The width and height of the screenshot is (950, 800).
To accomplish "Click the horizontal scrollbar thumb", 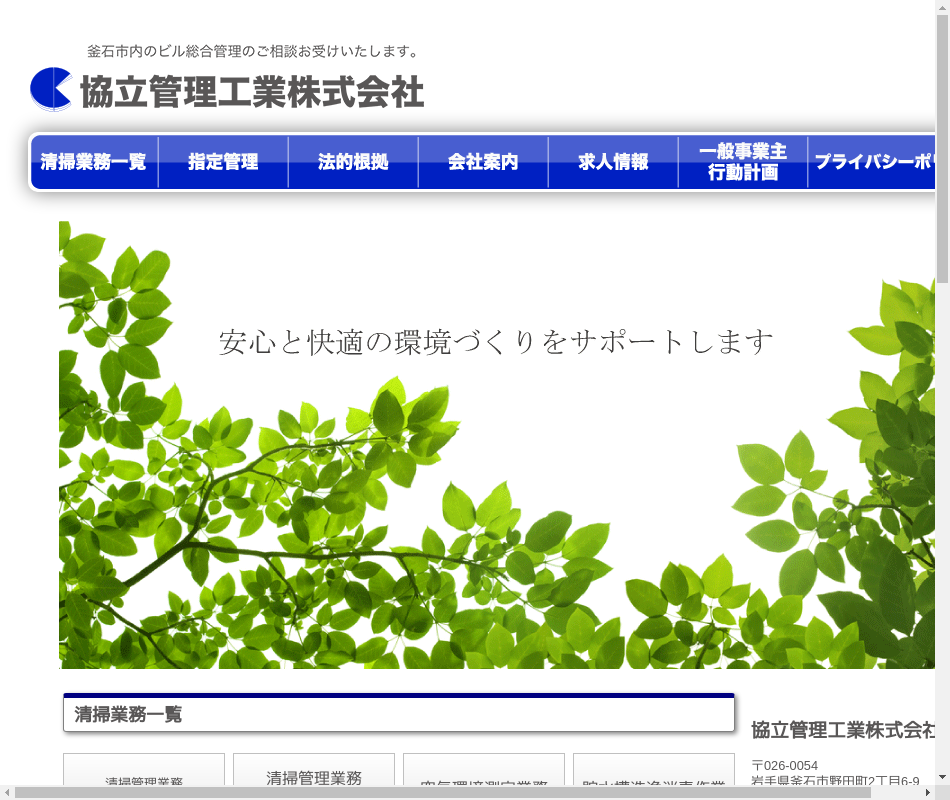I will click(x=442, y=793).
